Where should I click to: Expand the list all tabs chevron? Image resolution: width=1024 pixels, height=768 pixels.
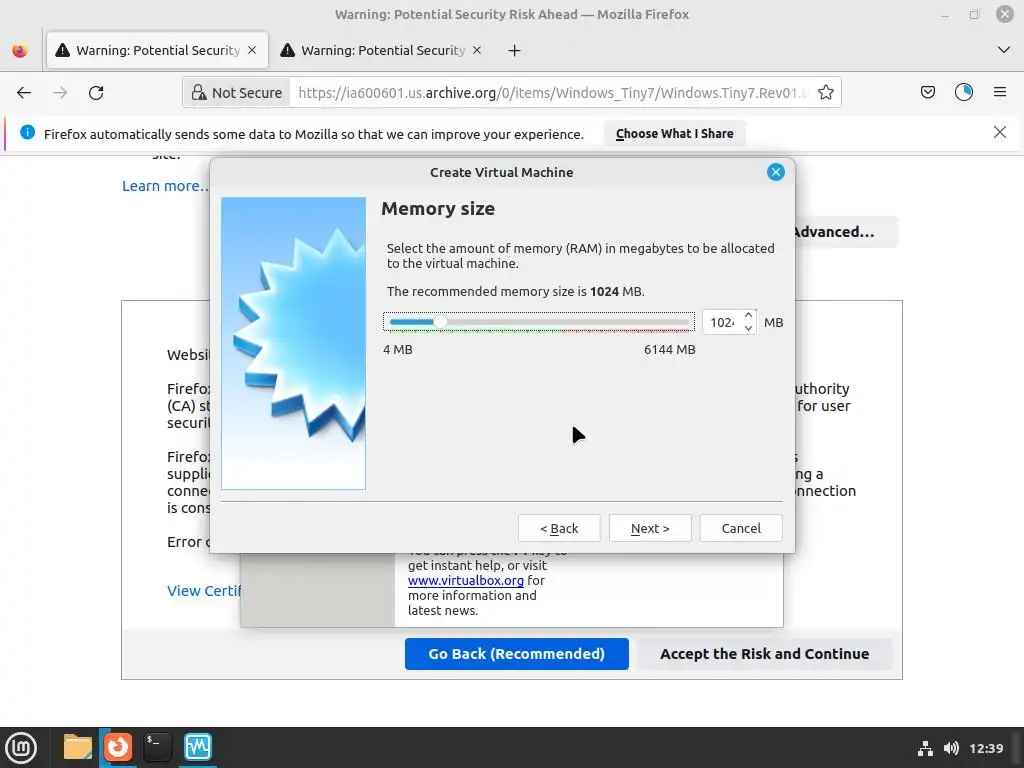(1004, 50)
